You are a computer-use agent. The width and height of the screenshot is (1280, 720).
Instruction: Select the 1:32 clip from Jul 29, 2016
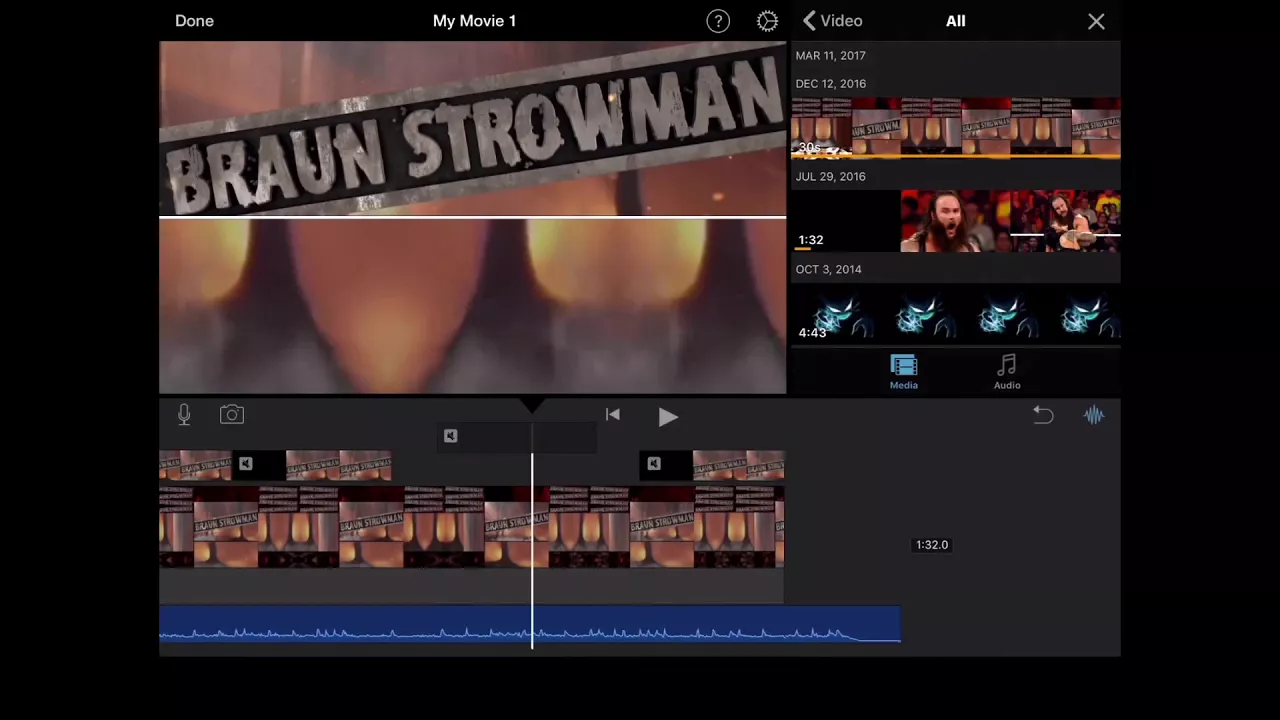pos(956,221)
